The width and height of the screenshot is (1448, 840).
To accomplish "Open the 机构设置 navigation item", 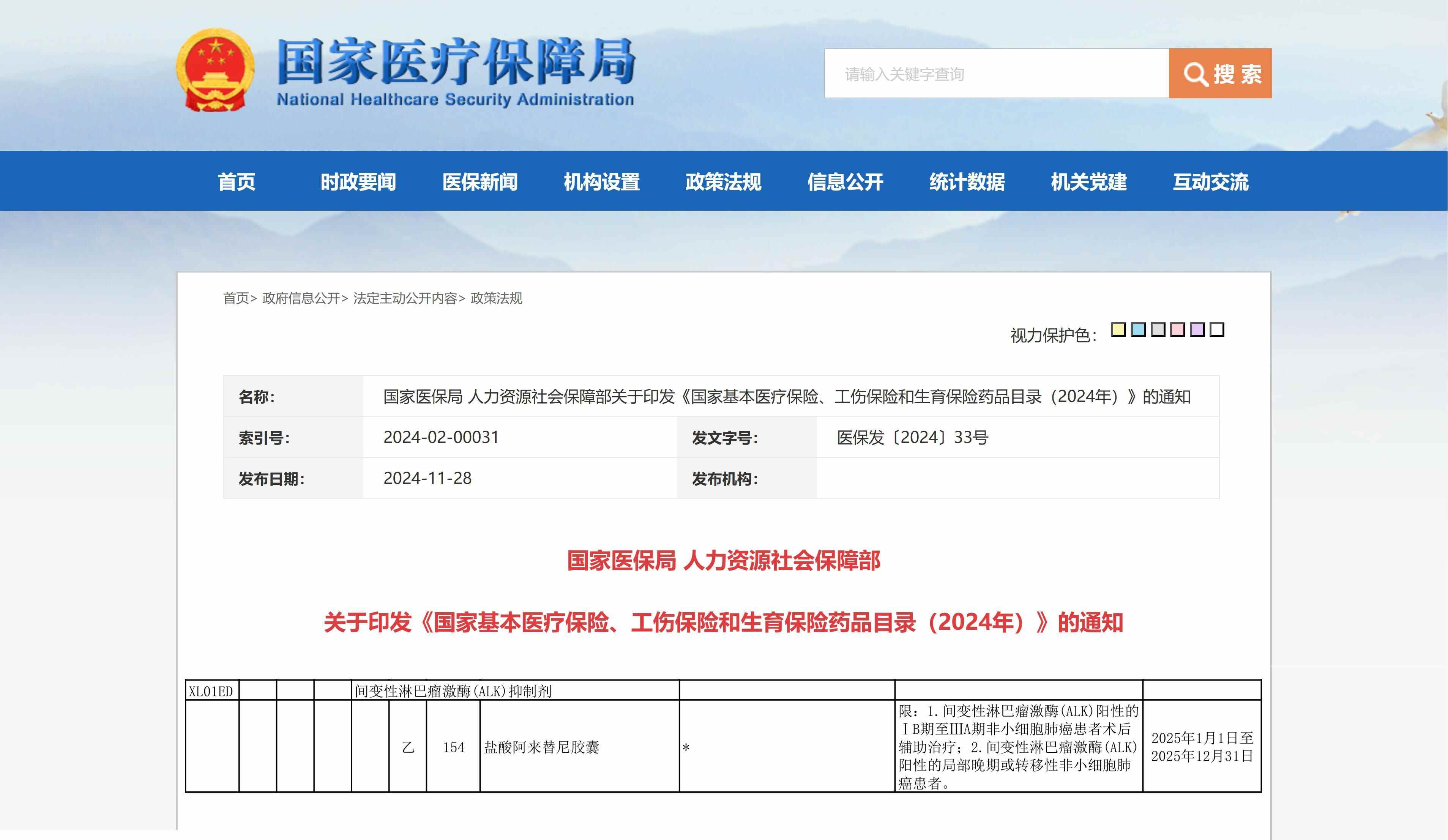I will (x=602, y=181).
